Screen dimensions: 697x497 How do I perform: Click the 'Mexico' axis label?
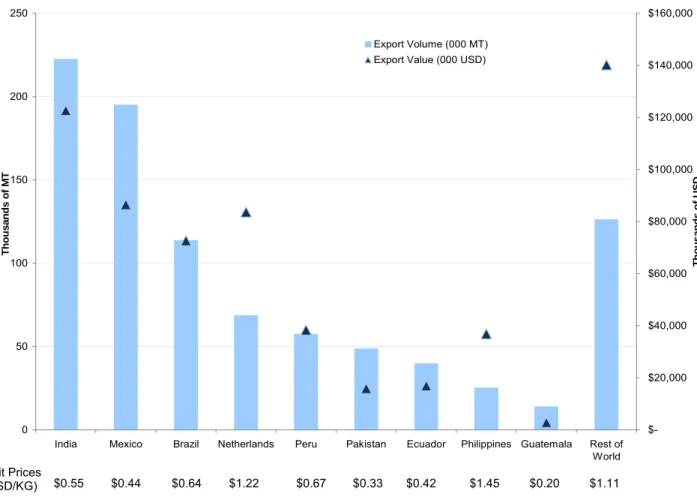[126, 444]
